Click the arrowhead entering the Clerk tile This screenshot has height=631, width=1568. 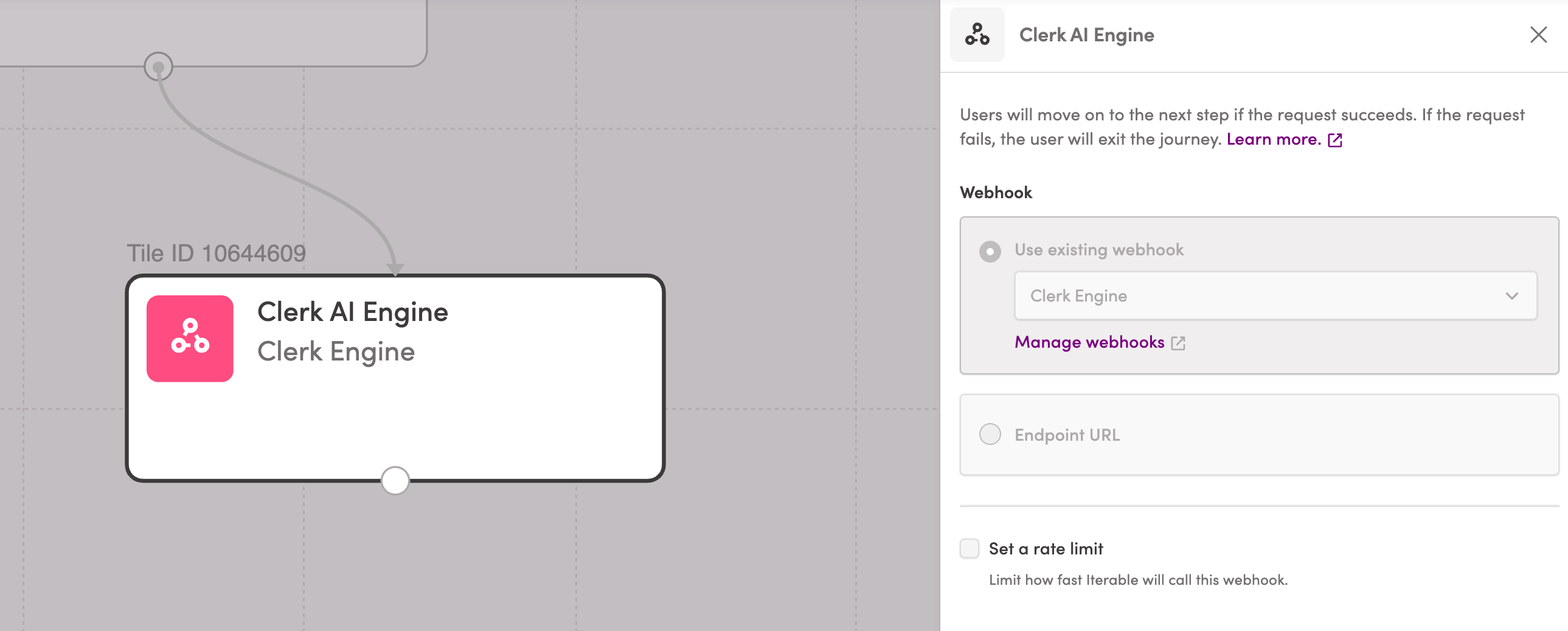coord(395,269)
